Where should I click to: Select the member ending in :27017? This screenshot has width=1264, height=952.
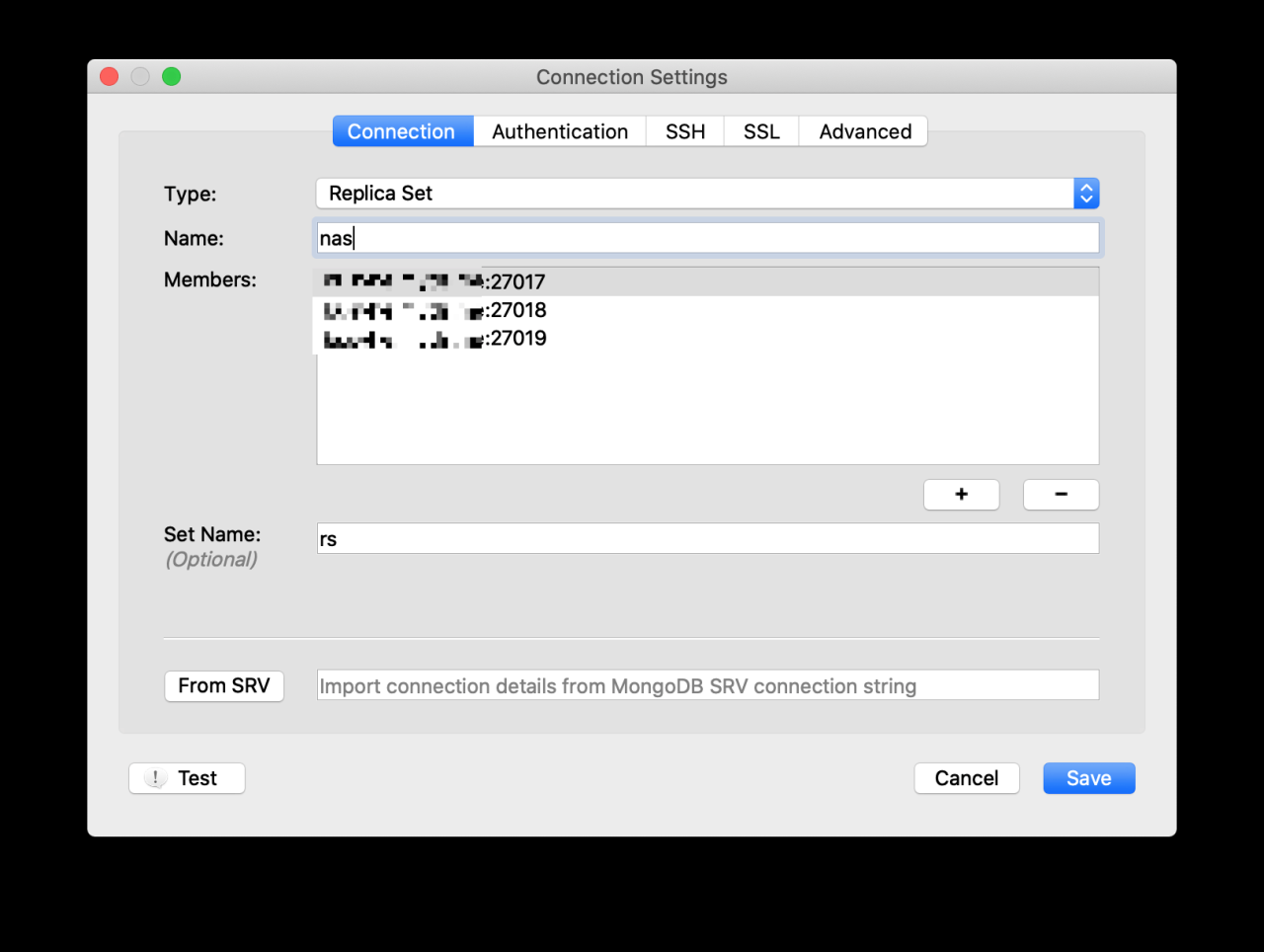coord(707,281)
